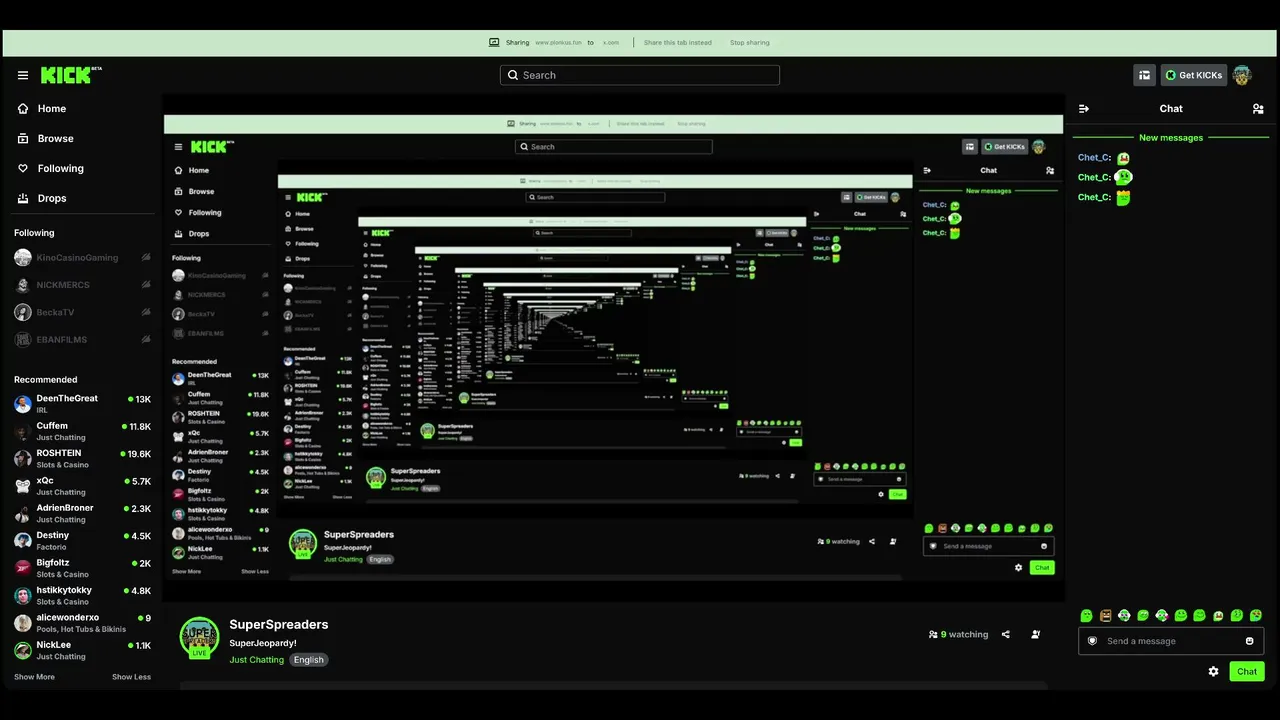
Task: Click the BeckaTV avatar
Action: (23, 312)
